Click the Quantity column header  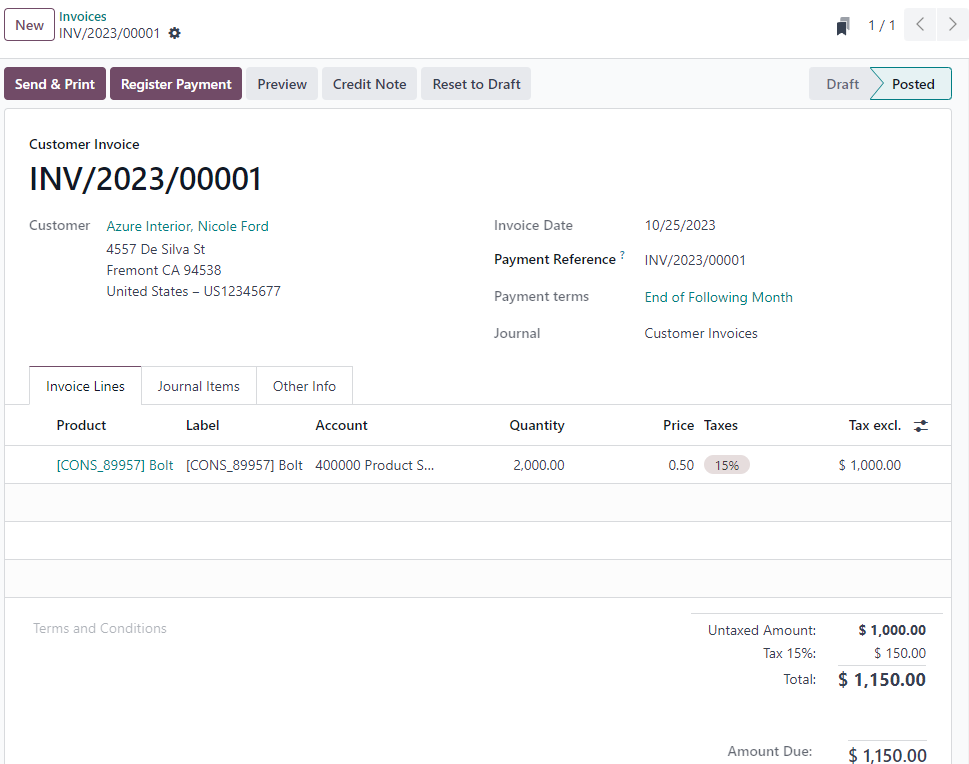tap(536, 425)
